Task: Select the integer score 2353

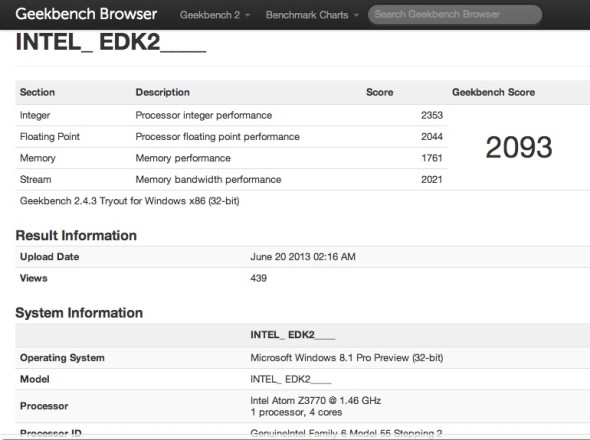Action: click(x=432, y=115)
